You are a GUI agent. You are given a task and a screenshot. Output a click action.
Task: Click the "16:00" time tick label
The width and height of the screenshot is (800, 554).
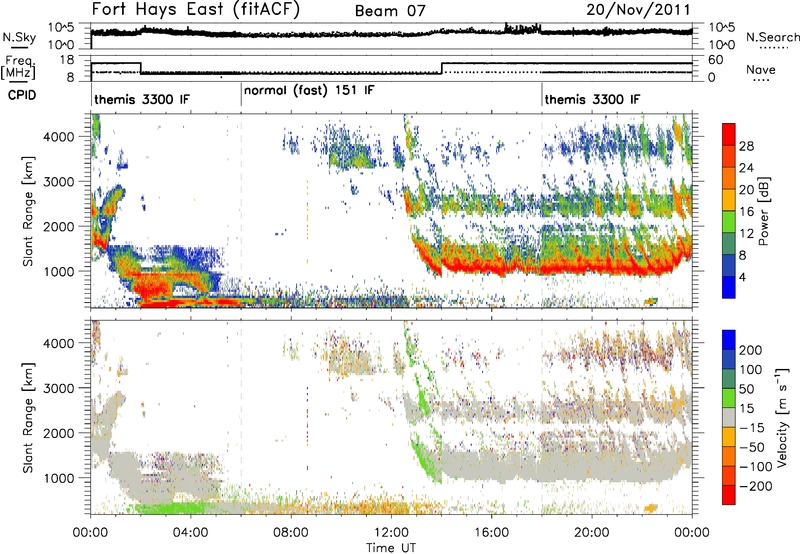point(491,533)
